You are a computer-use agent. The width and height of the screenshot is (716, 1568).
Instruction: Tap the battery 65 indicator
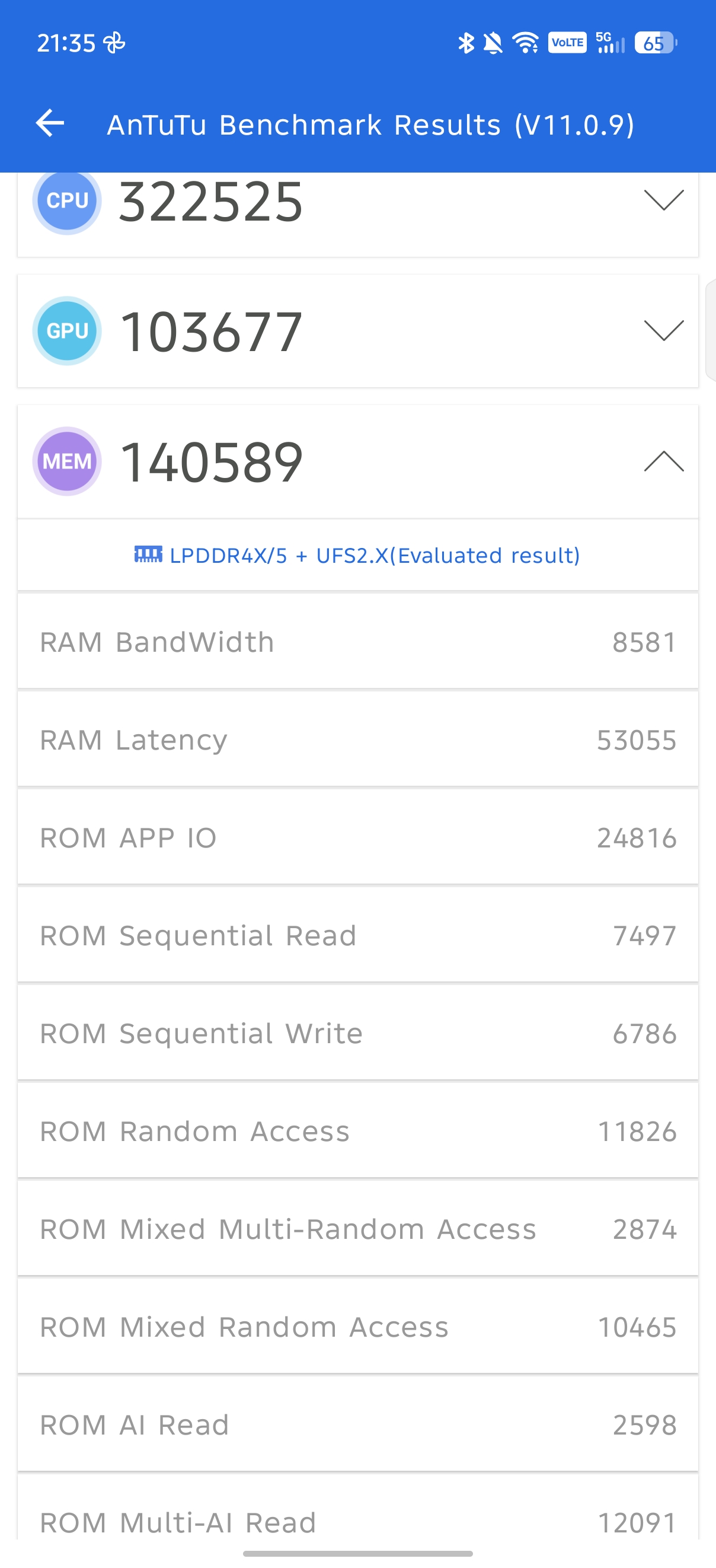655,43
